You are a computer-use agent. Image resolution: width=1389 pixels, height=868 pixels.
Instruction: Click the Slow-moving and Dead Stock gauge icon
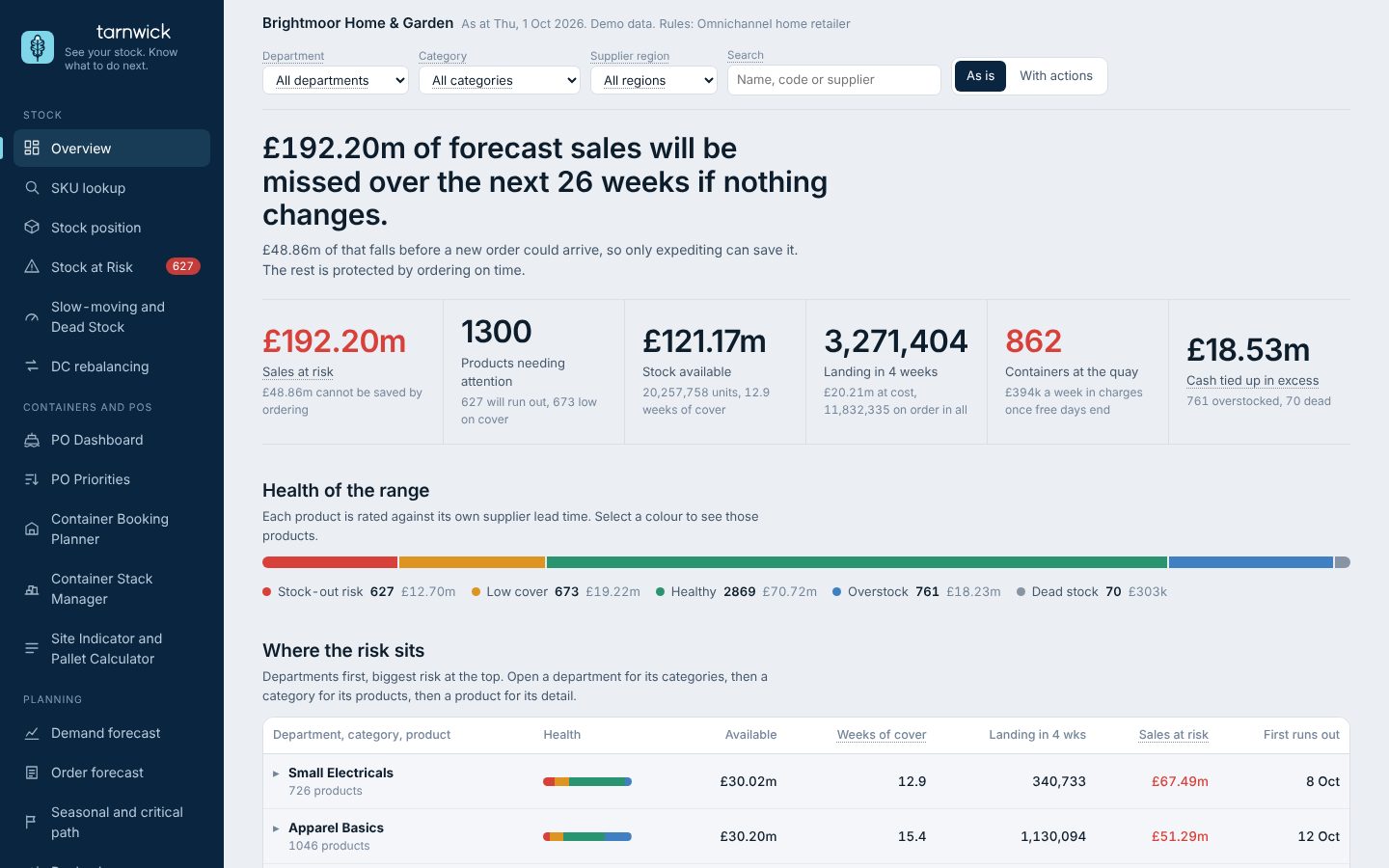click(x=32, y=316)
